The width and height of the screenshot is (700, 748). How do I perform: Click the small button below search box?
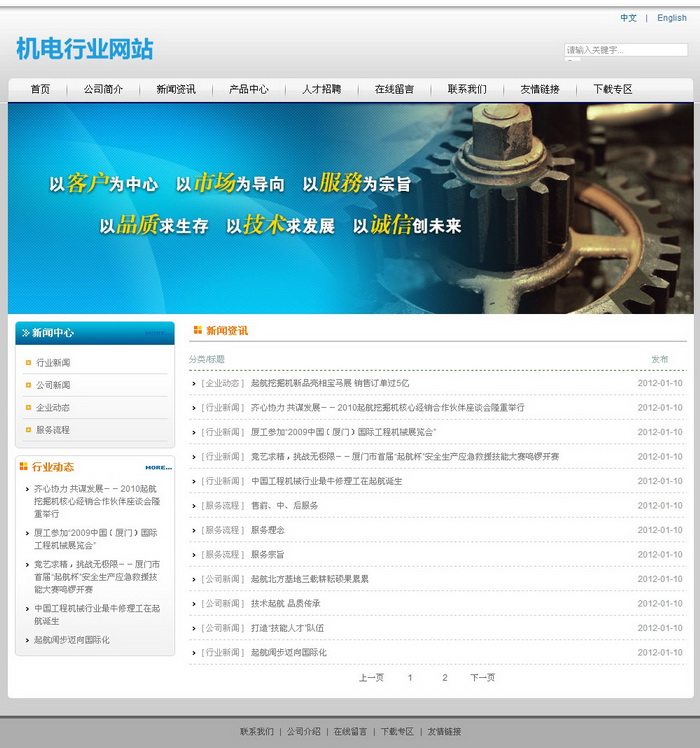point(573,62)
